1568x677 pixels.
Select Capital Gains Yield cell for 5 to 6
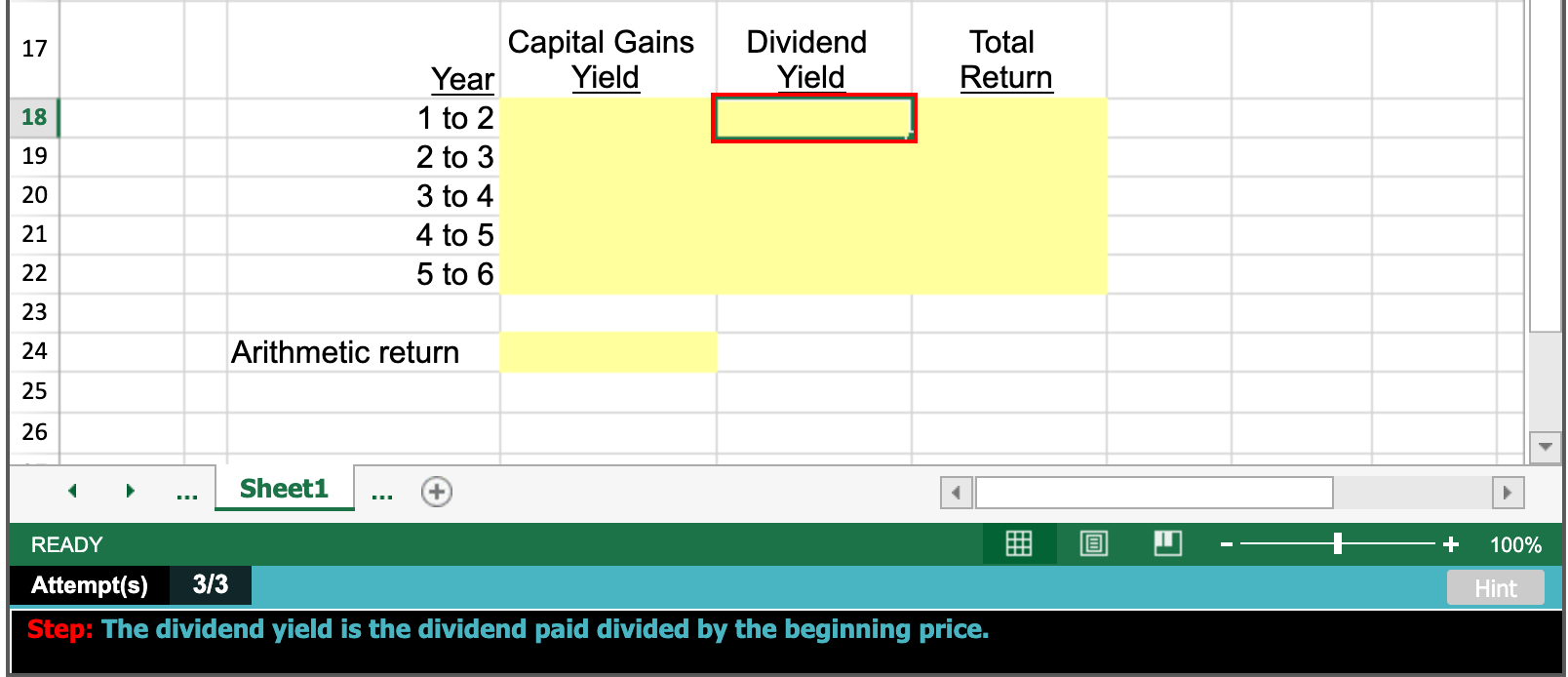coord(608,274)
